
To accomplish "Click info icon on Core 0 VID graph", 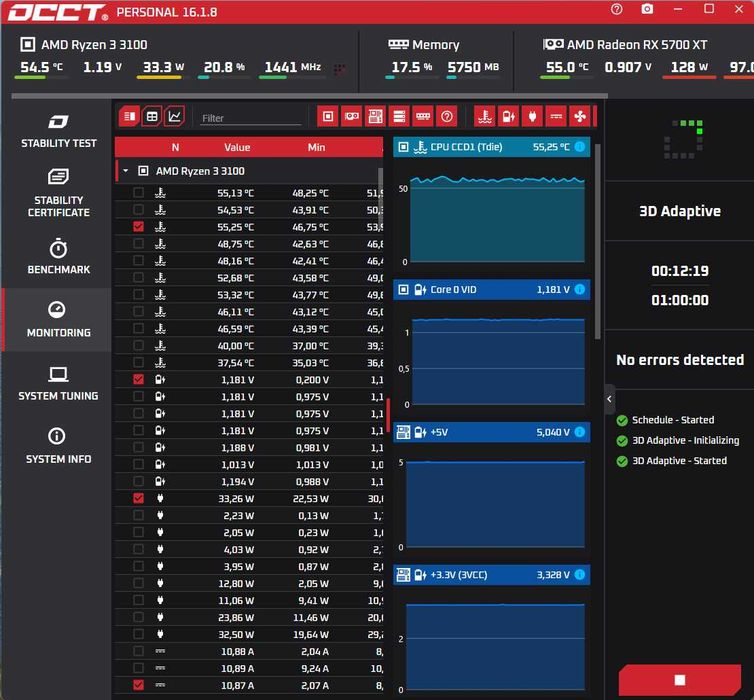I will pyautogui.click(x=580, y=289).
